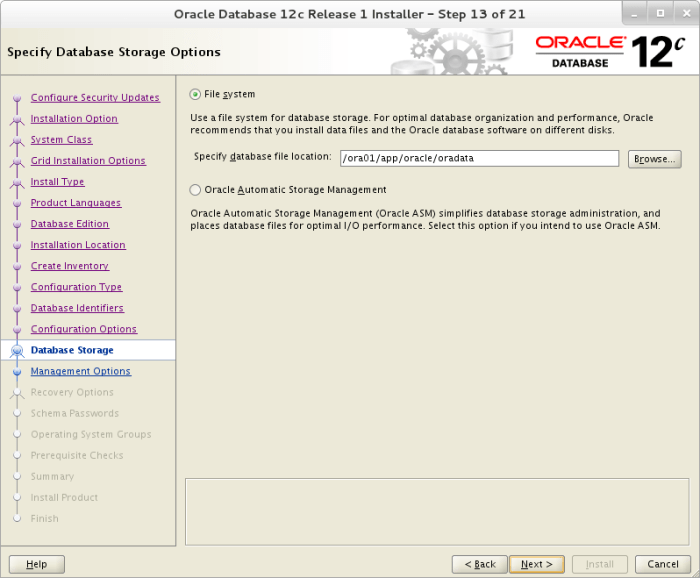This screenshot has height=578, width=700.
Task: Click step marker beside Create Inventory
Action: [x=17, y=266]
